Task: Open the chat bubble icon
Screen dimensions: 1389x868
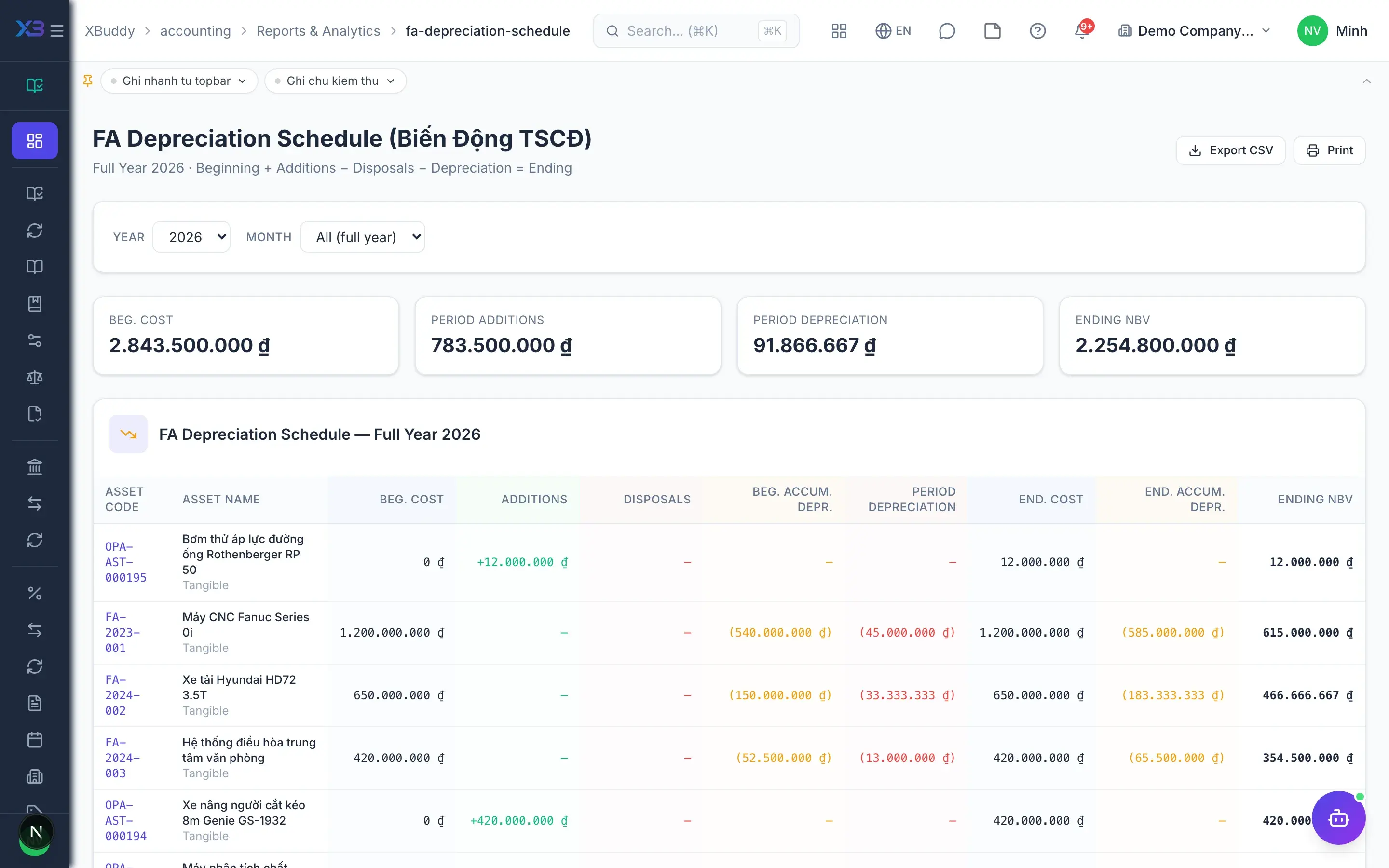Action: pos(946,30)
